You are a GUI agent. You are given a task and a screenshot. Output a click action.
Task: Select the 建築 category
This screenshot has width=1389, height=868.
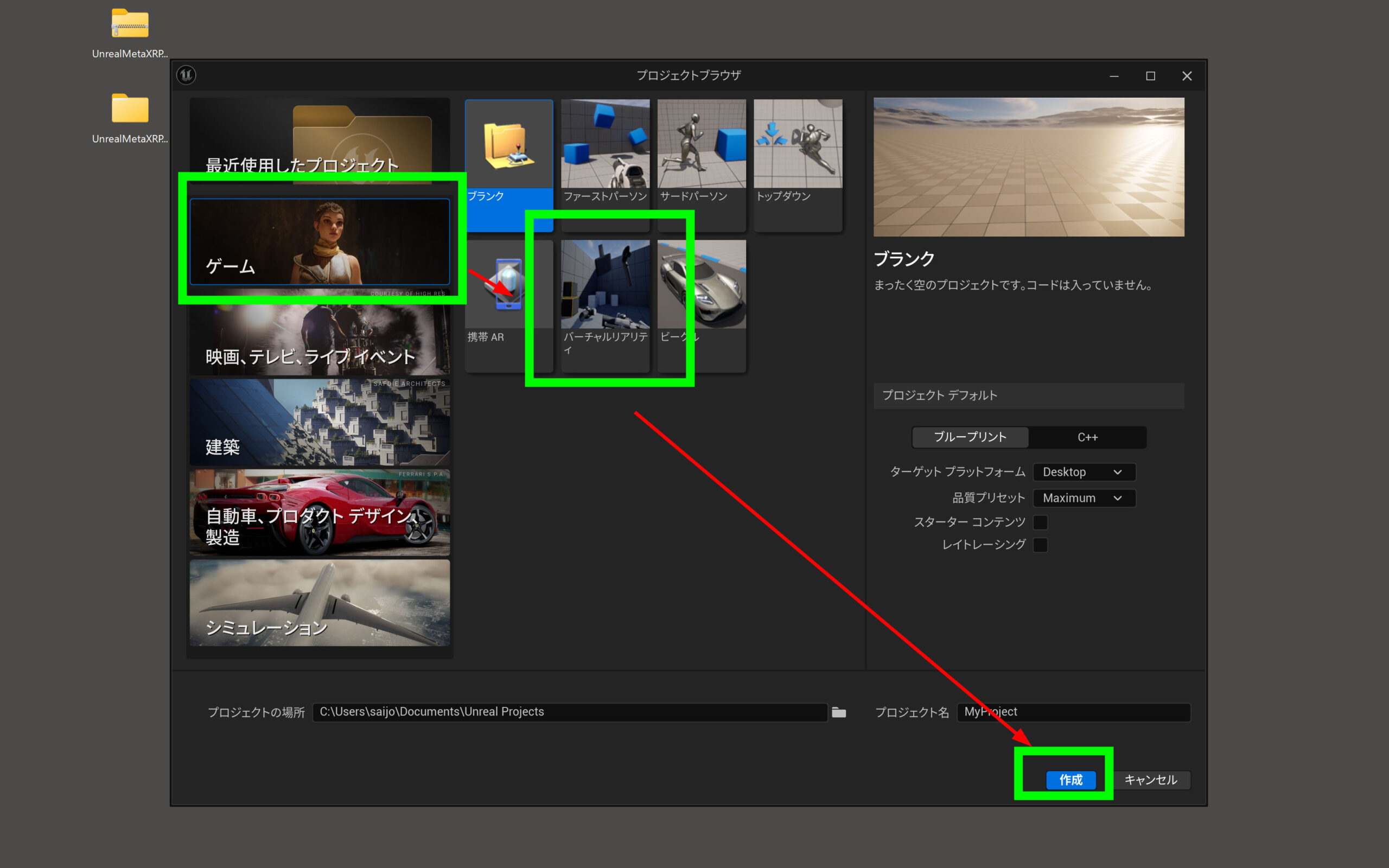click(x=320, y=423)
